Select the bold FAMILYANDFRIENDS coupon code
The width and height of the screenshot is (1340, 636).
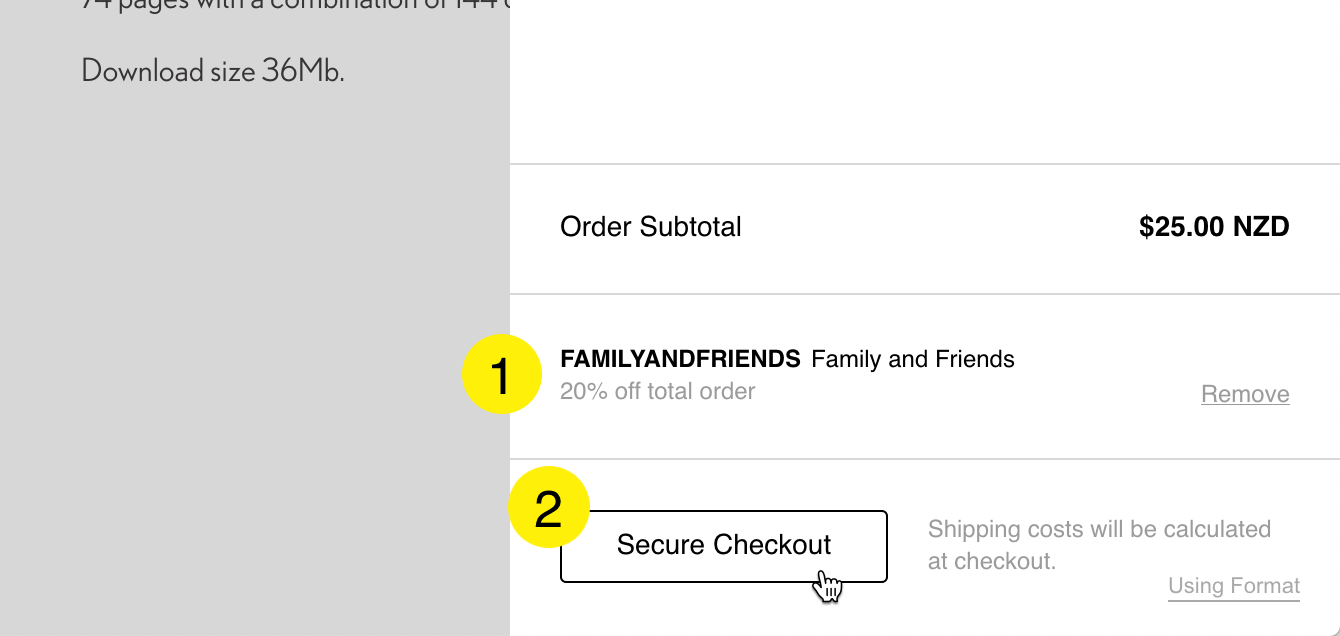[x=680, y=359]
